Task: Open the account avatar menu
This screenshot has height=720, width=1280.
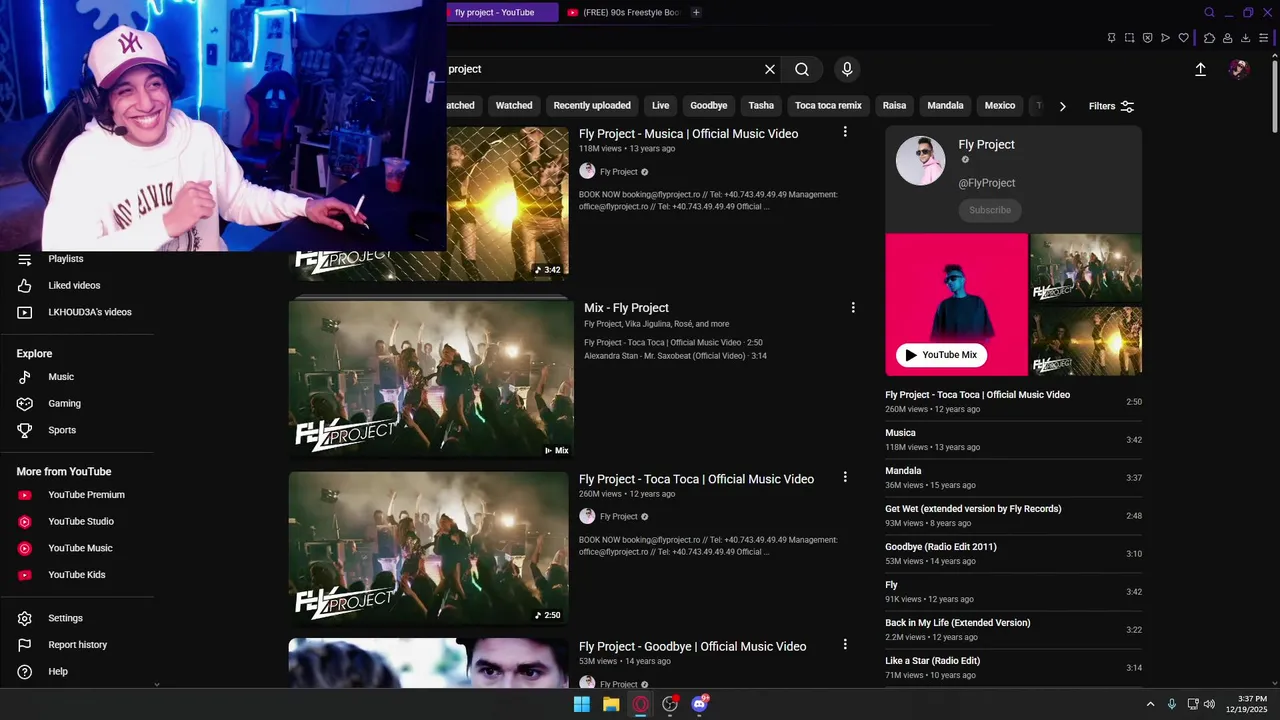Action: pos(1239,69)
